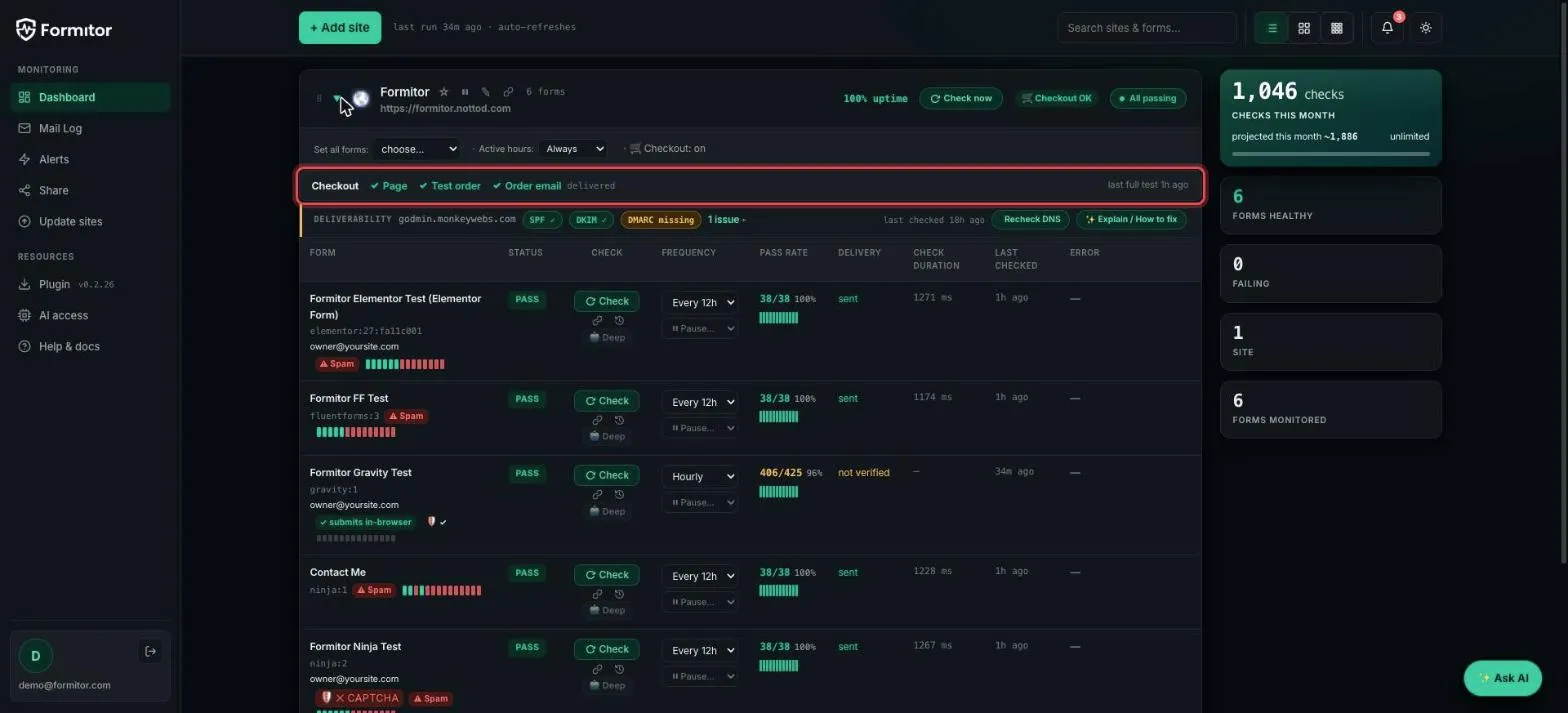The height and width of the screenshot is (713, 1568).
Task: Click the Formitor shield logo
Action: coord(26,29)
